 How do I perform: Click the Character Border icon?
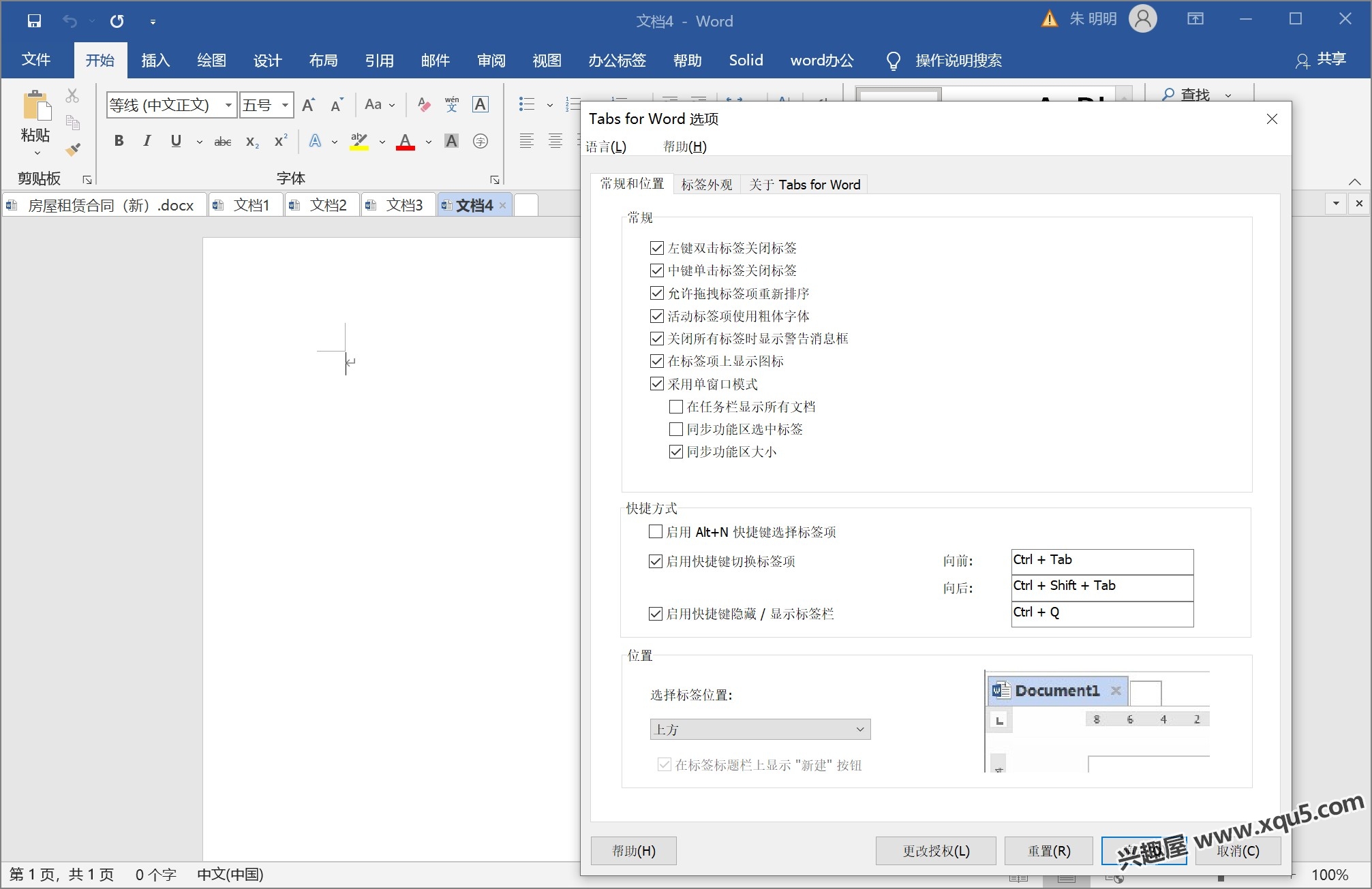coord(481,105)
